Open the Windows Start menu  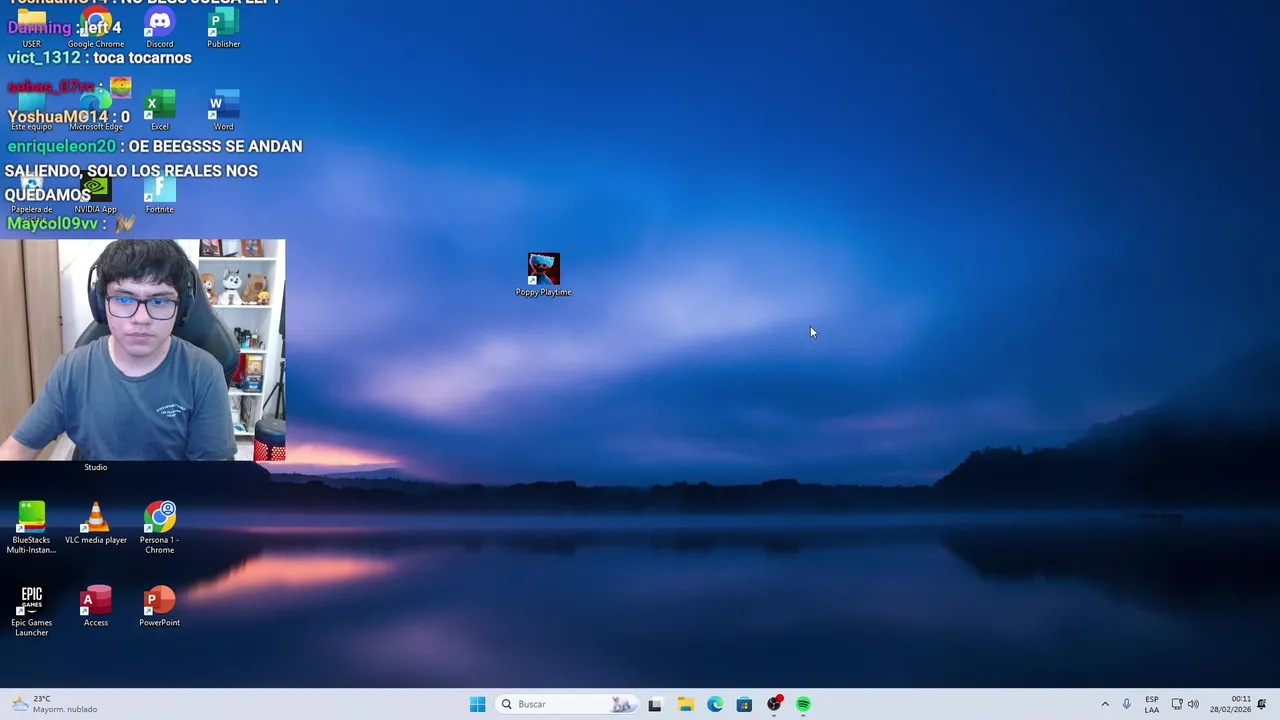[477, 704]
